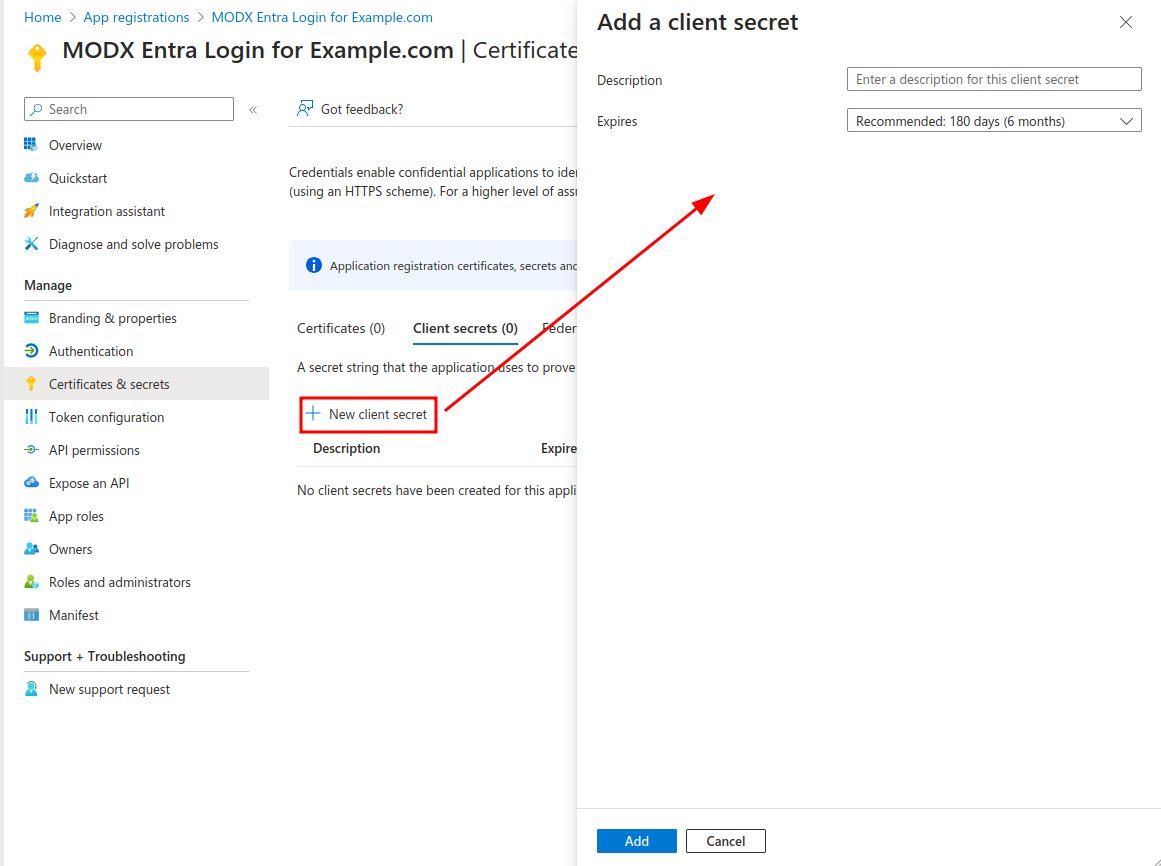Focus the sidebar Search box
The height and width of the screenshot is (866, 1161).
click(129, 109)
